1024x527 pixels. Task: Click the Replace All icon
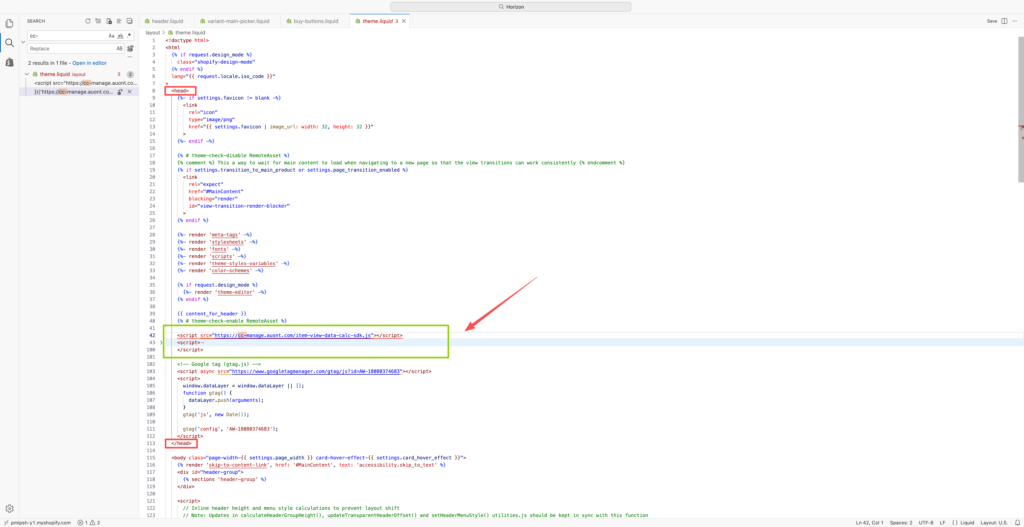pos(131,48)
